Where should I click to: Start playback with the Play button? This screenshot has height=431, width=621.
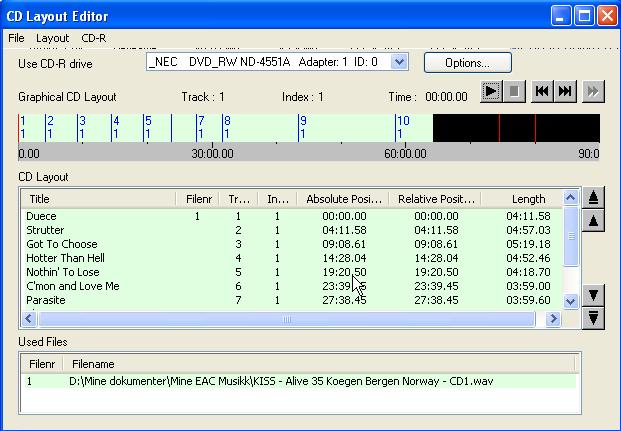coord(491,92)
